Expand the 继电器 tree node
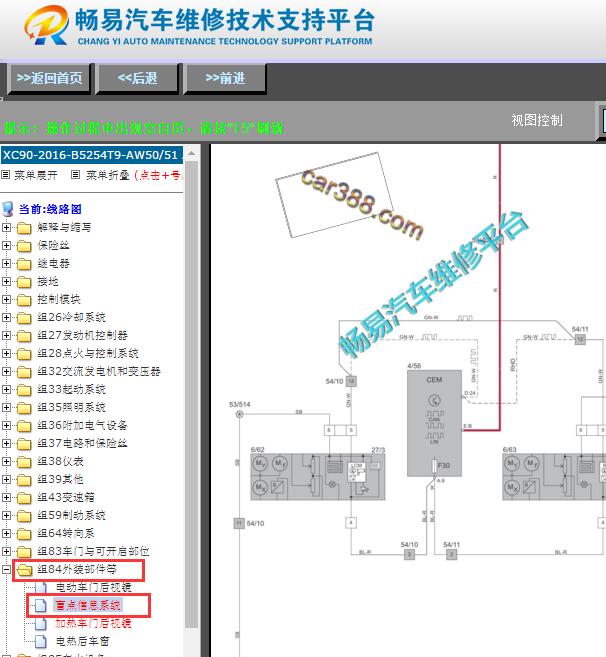The width and height of the screenshot is (606, 657). point(6,264)
